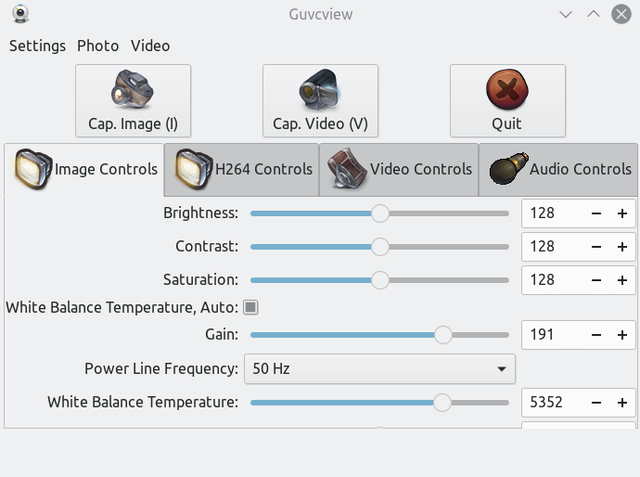The width and height of the screenshot is (640, 477).
Task: Click the Audio Controls microphone icon
Action: (x=509, y=168)
